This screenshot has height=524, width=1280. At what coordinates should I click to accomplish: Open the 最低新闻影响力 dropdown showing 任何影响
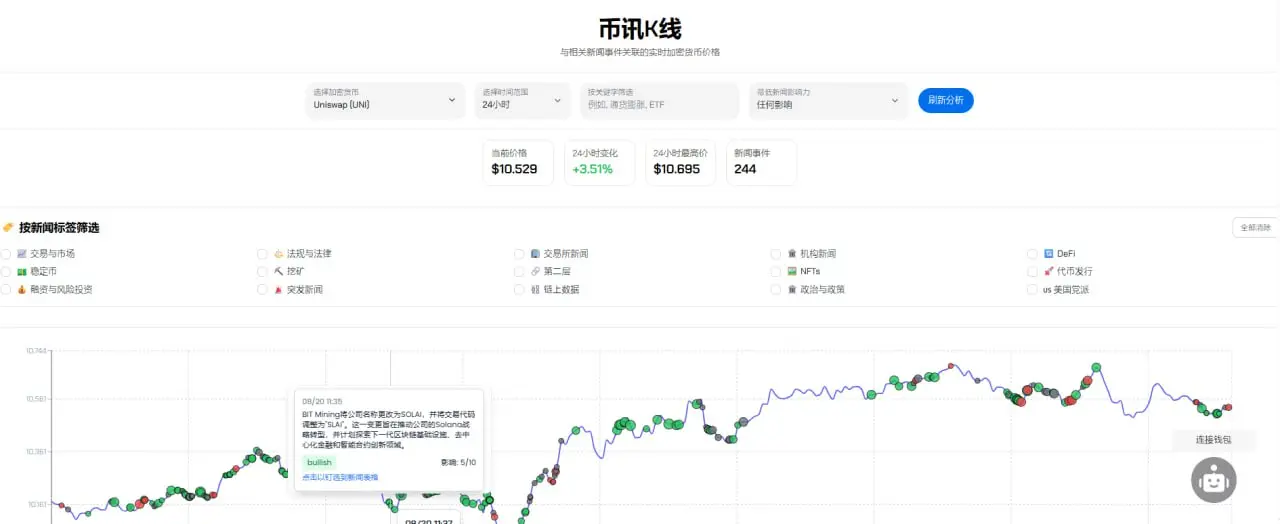[828, 100]
